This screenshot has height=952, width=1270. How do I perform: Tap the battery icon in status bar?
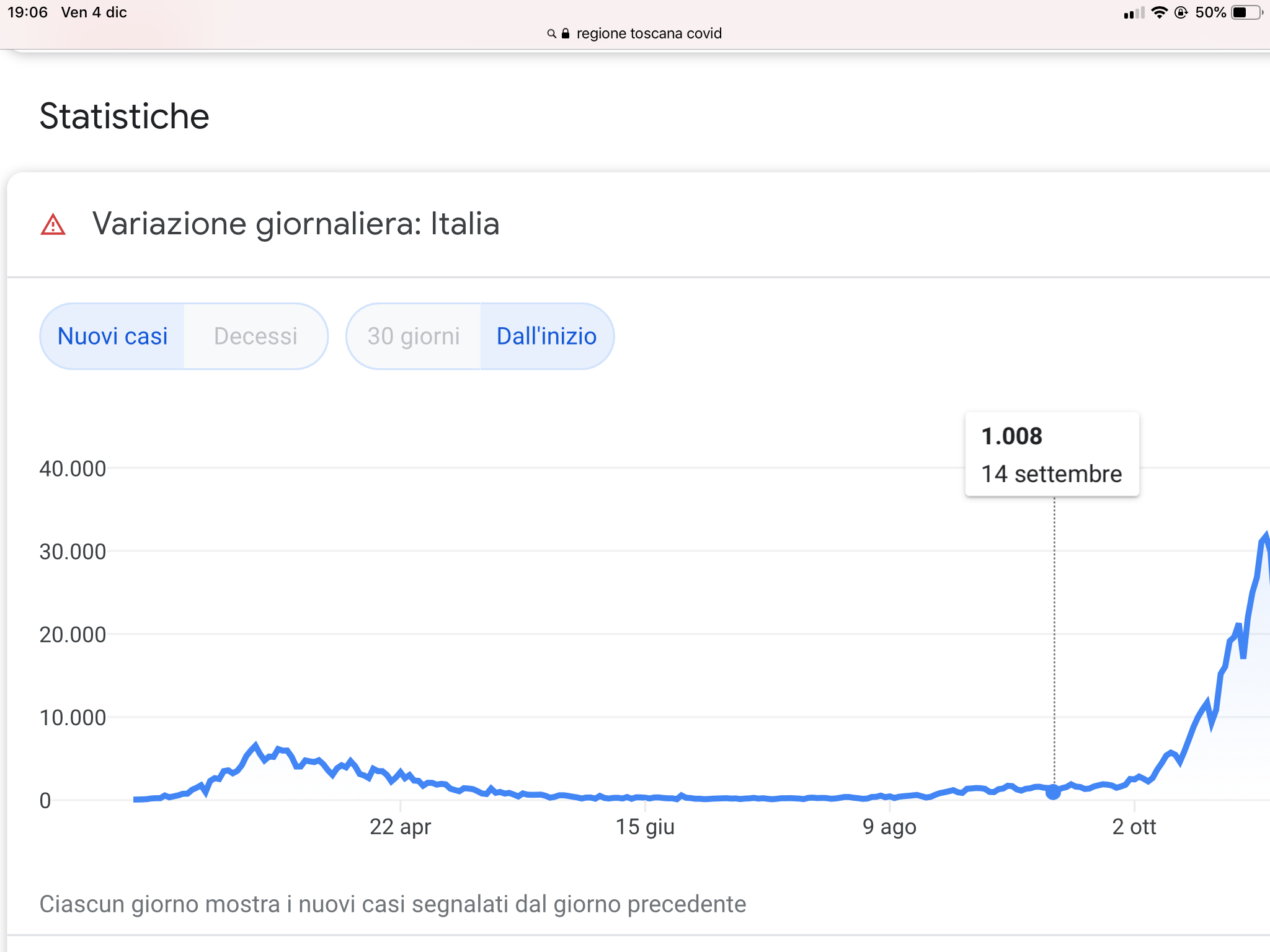[x=1247, y=12]
